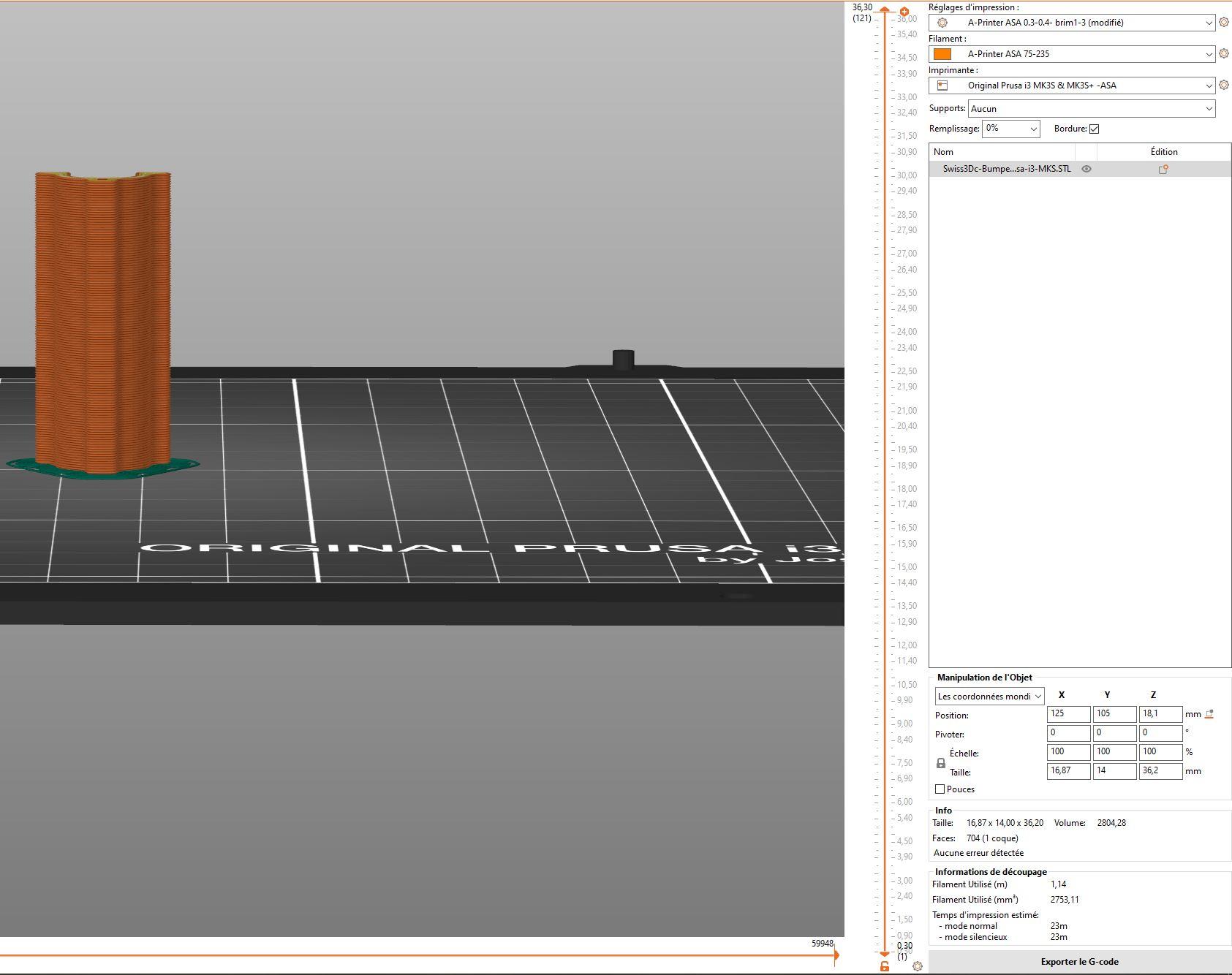
Task: Select Swiss3Dc-Bumpe...sa-i3-MKS.STL in object list
Action: (x=1007, y=169)
